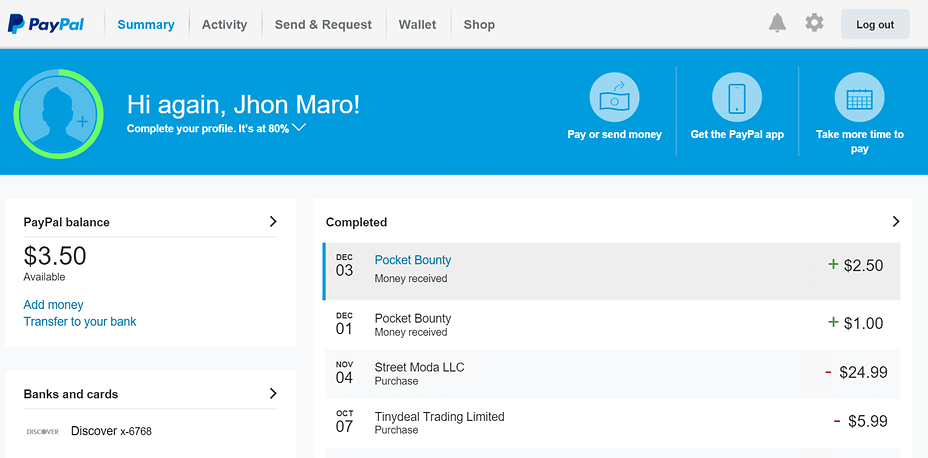928x458 pixels.
Task: Click the PayPal balance heading
Action: (x=66, y=222)
